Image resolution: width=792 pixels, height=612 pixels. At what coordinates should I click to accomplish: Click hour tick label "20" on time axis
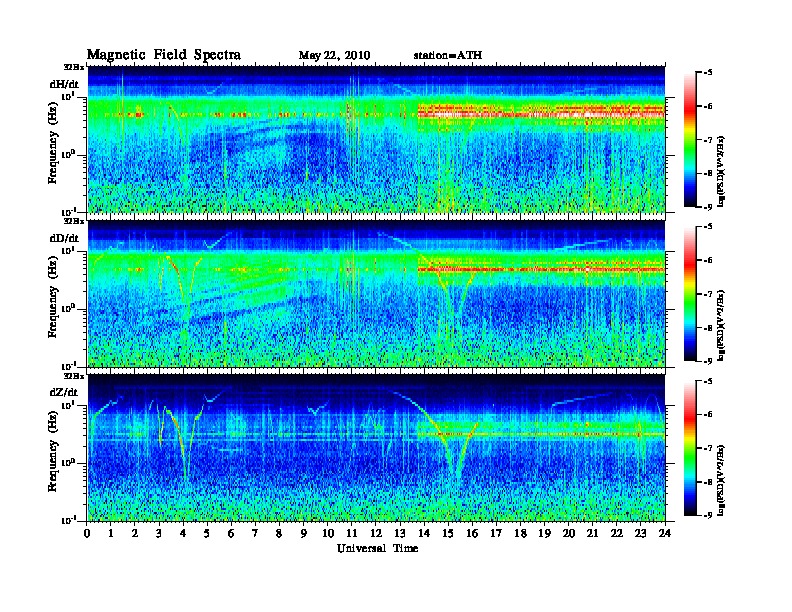coord(568,533)
